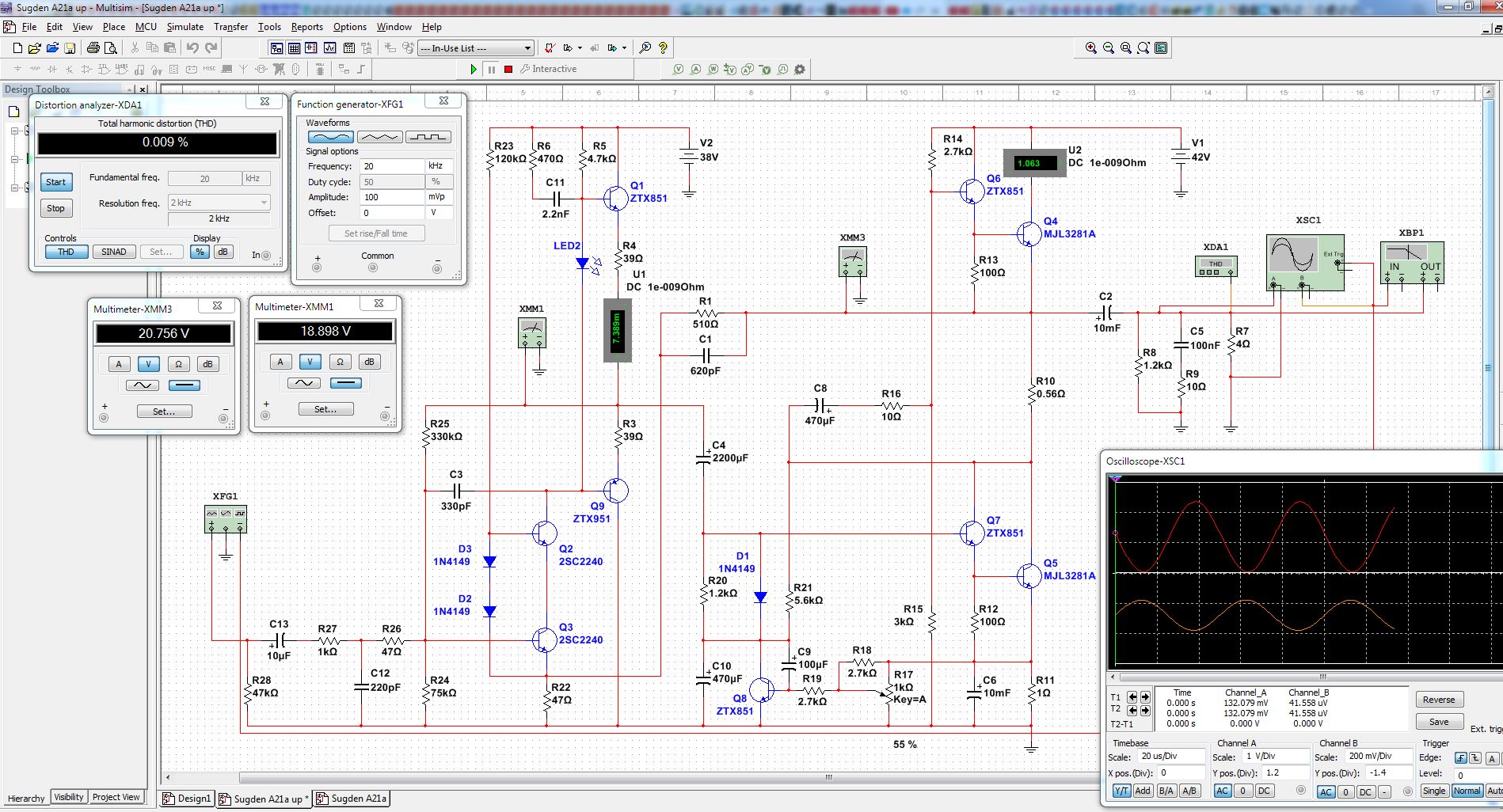This screenshot has width=1503, height=812.
Task: Open the frequency unit kHz selector
Action: [439, 166]
